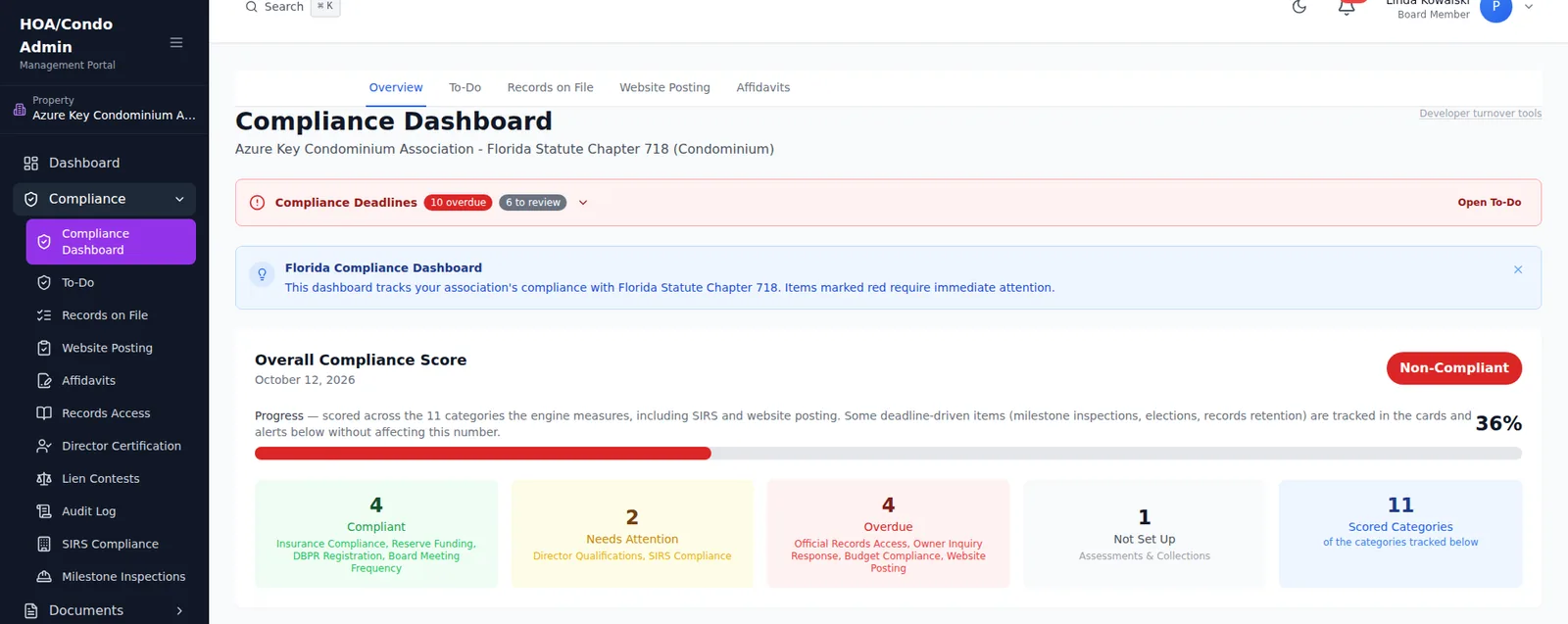Click the 10 overdue badge
The image size is (1568, 624).
[x=459, y=203]
